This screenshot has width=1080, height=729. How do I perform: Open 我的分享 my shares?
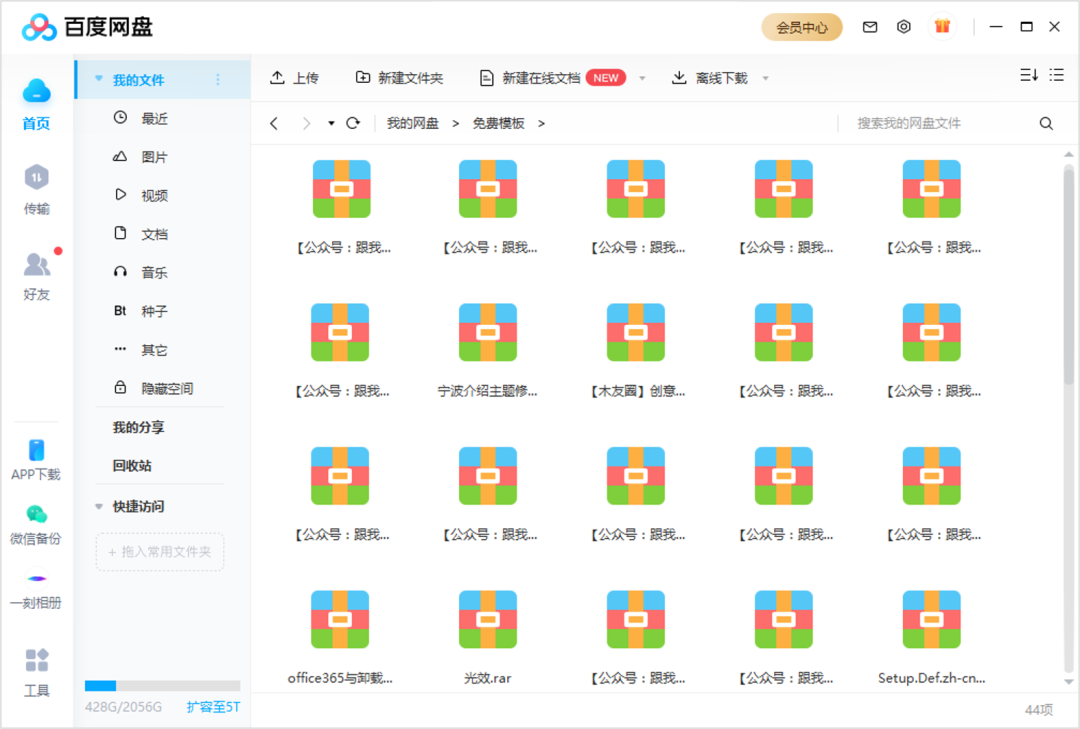click(x=138, y=427)
